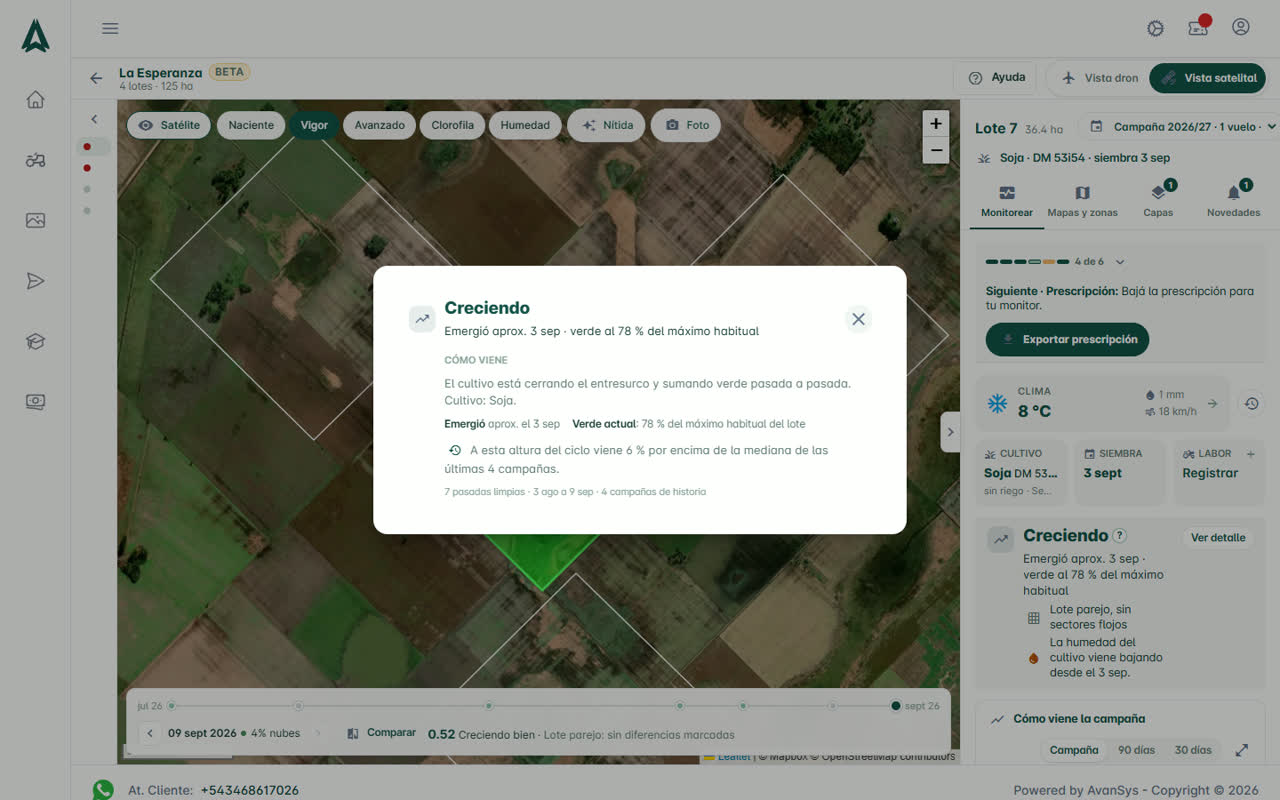The width and height of the screenshot is (1280, 800).
Task: Click the weather history clock icon
Action: 1251,404
